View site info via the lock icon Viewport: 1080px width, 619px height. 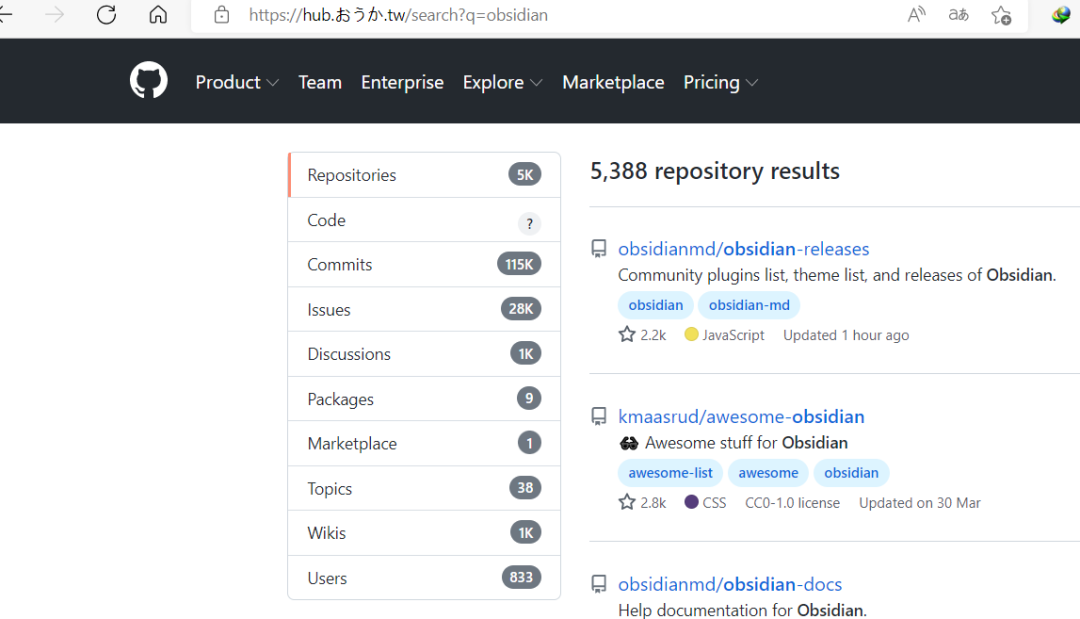click(221, 14)
